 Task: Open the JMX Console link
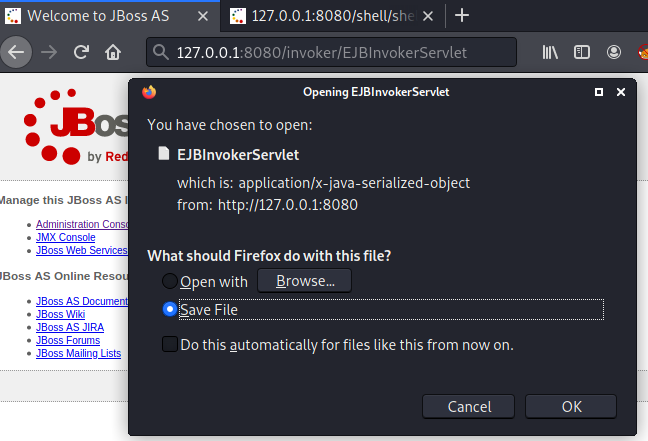pyautogui.click(x=65, y=237)
